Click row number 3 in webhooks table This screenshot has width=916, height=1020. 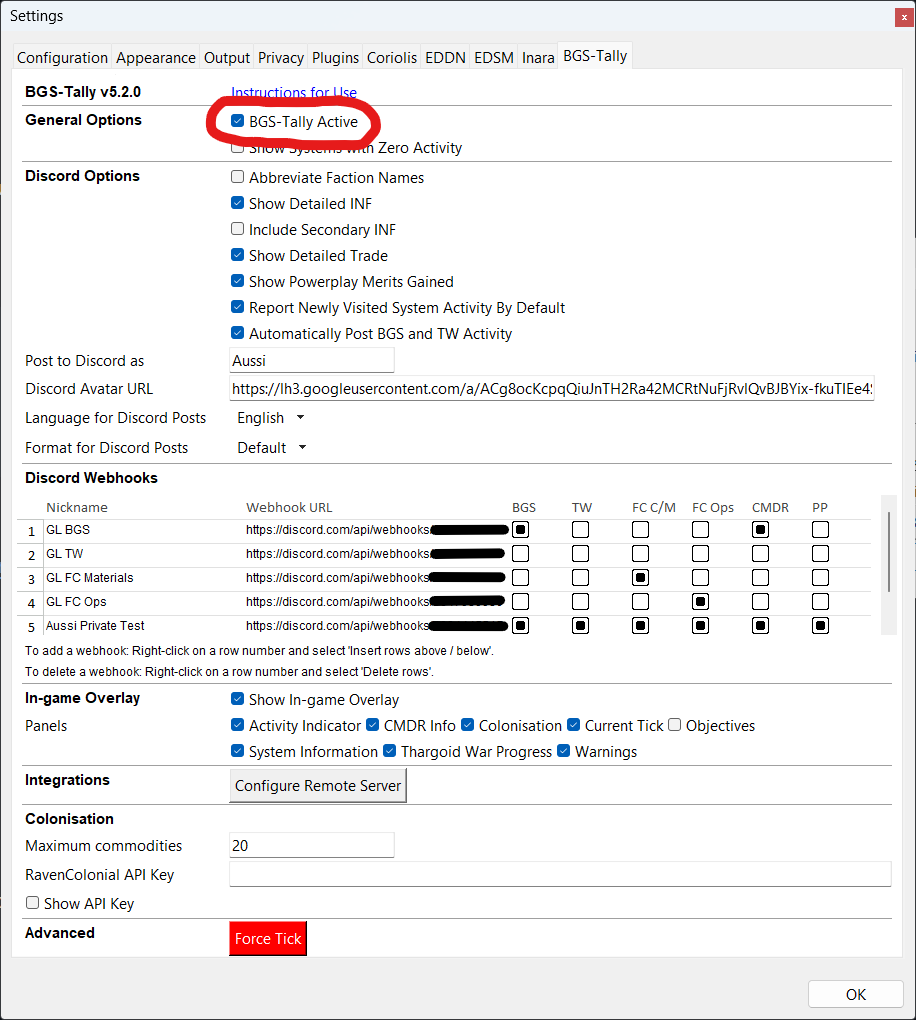31,579
